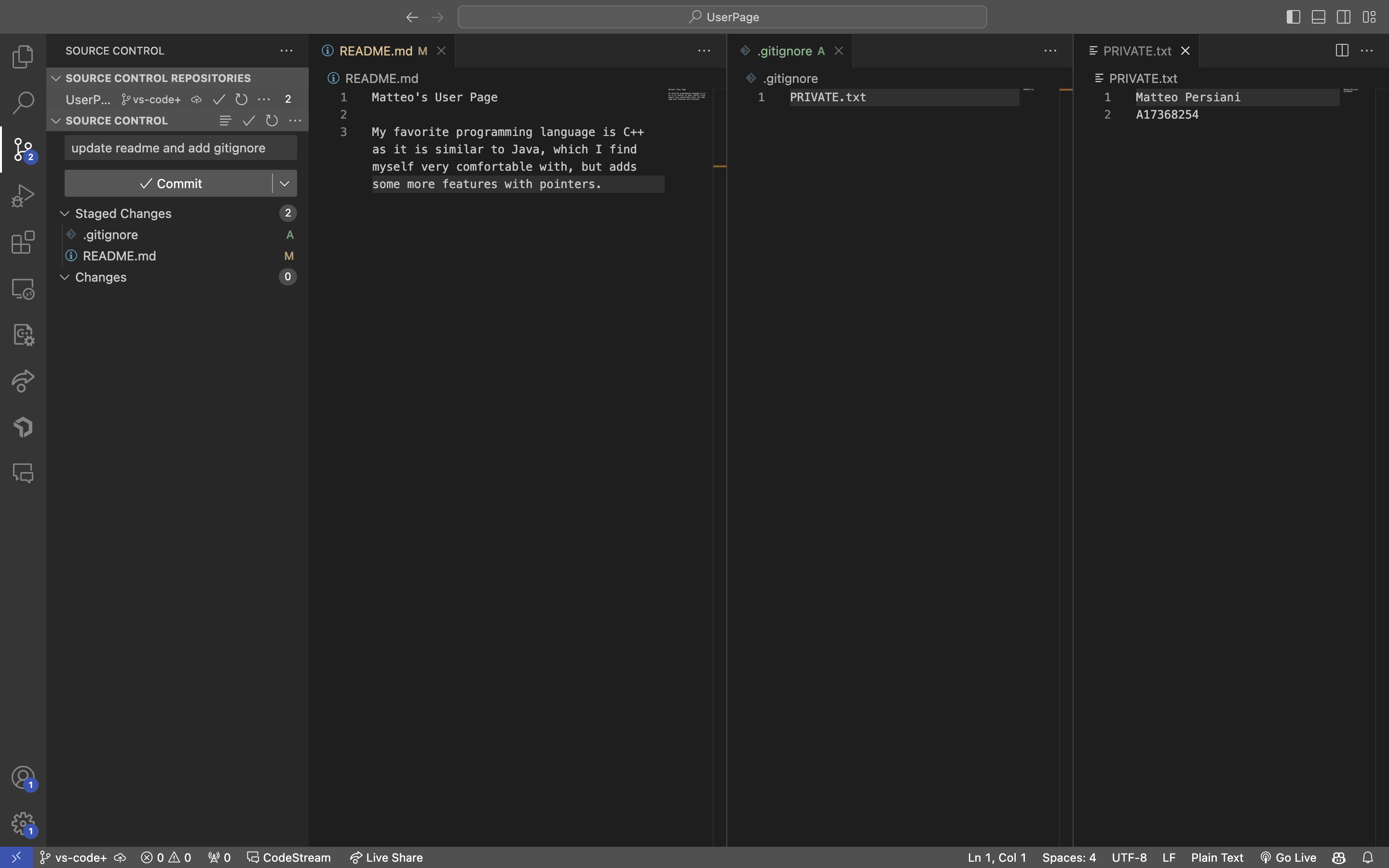This screenshot has height=868, width=1389.
Task: Open the Explorer view in activity bar
Action: pyautogui.click(x=23, y=56)
